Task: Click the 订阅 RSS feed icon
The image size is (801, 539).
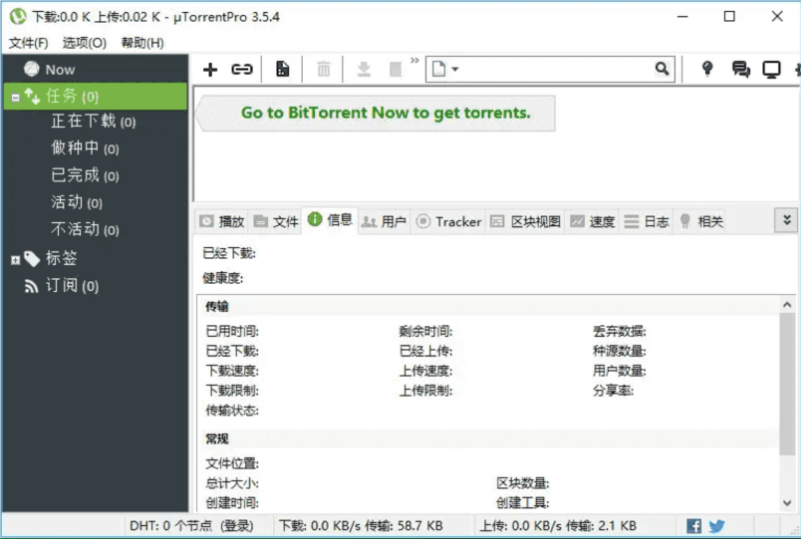Action: [x=32, y=286]
